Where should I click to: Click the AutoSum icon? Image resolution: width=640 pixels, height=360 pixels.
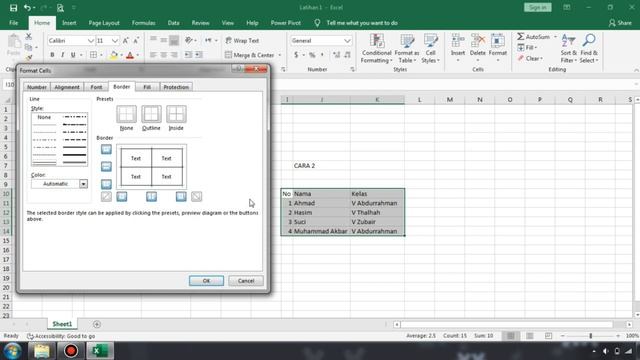(521, 37)
